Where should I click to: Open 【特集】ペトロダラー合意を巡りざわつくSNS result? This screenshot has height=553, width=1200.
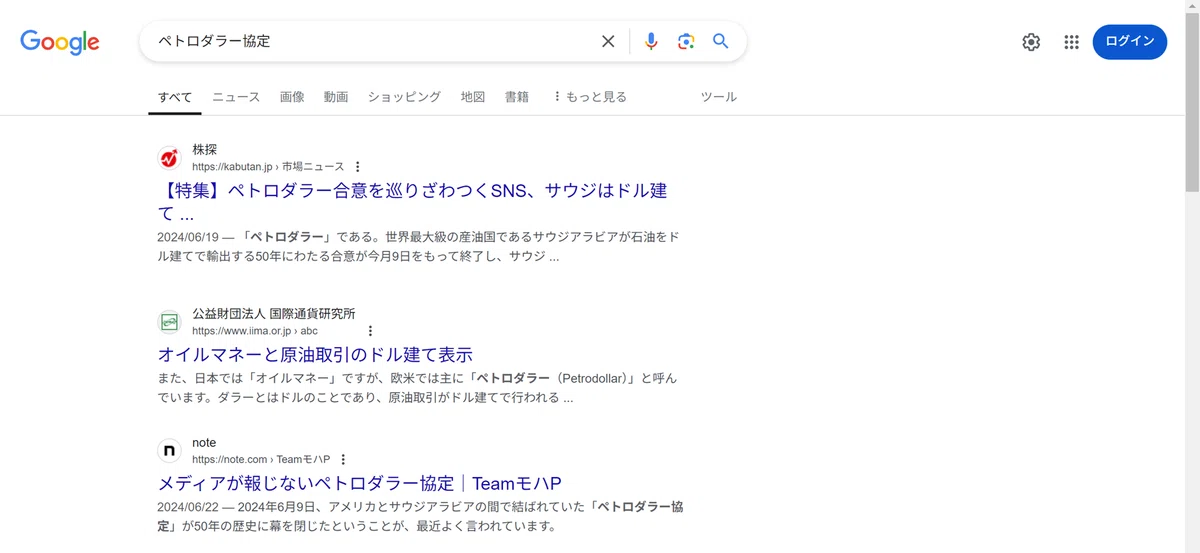[412, 202]
